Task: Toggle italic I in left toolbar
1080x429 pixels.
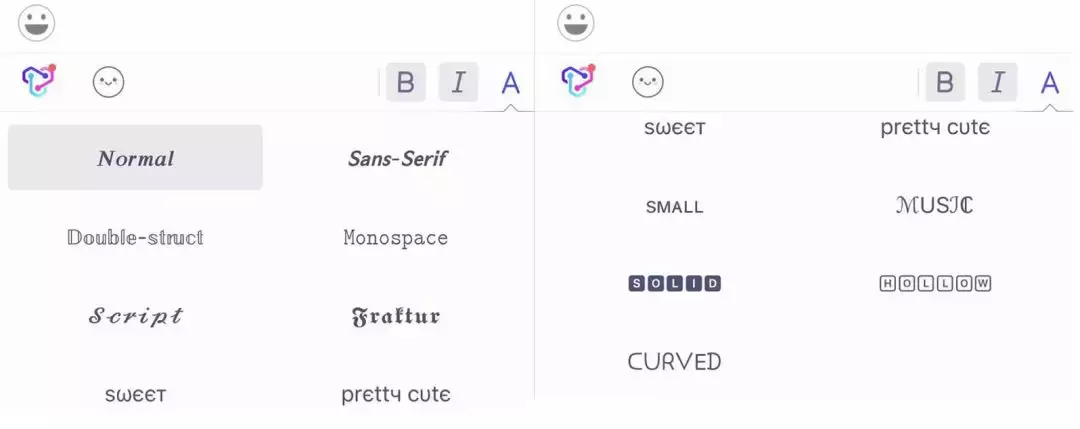Action: 458,82
